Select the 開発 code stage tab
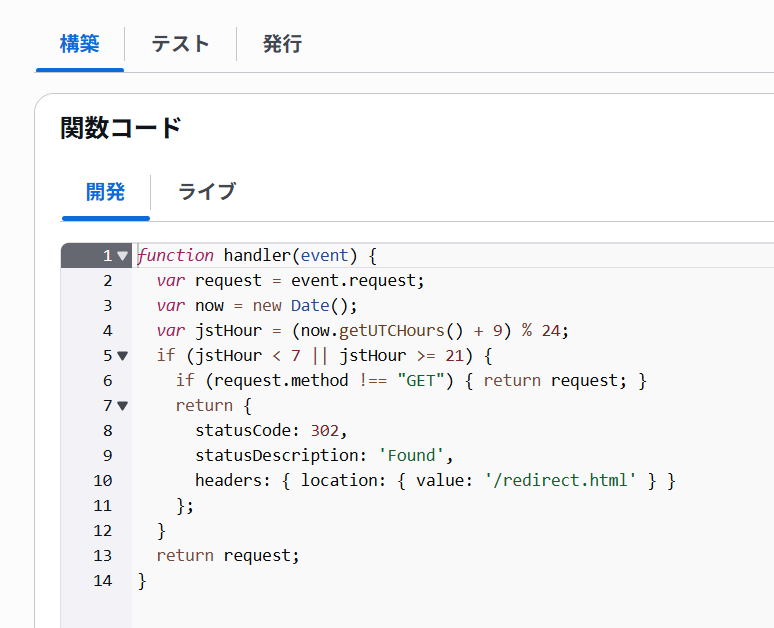774x628 pixels. [105, 192]
